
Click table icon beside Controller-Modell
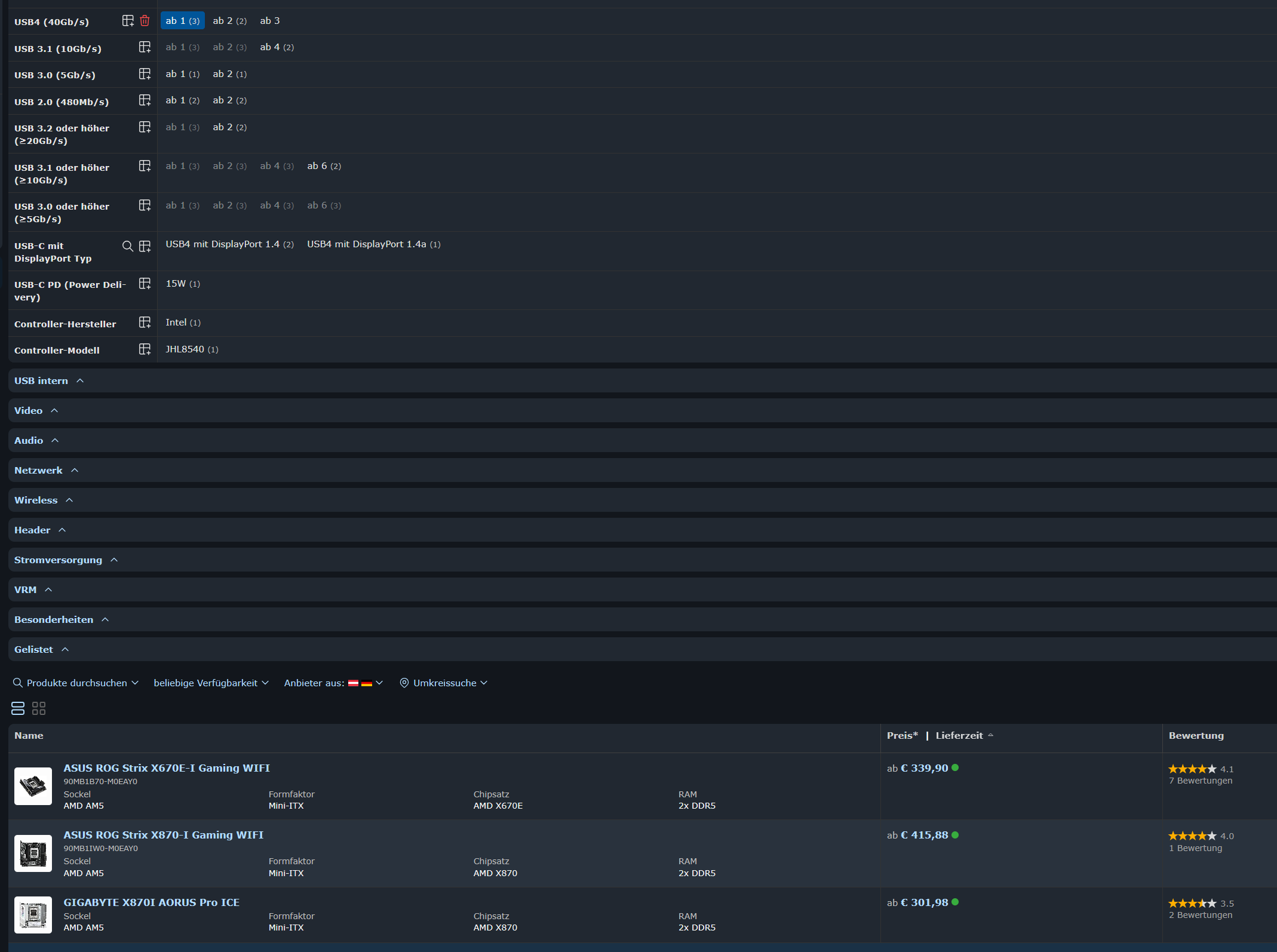point(145,349)
